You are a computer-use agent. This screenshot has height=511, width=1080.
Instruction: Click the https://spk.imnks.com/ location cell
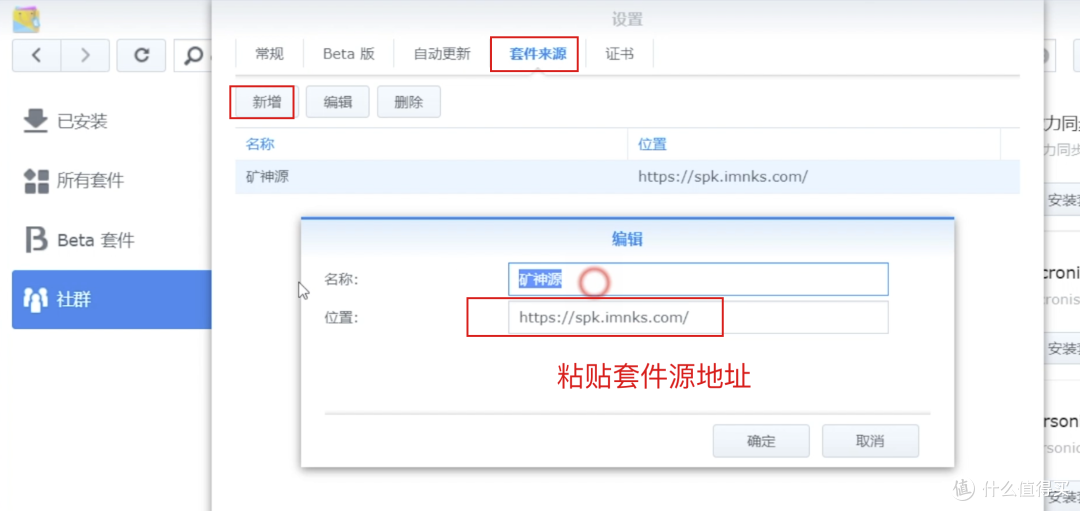pyautogui.click(x=723, y=176)
